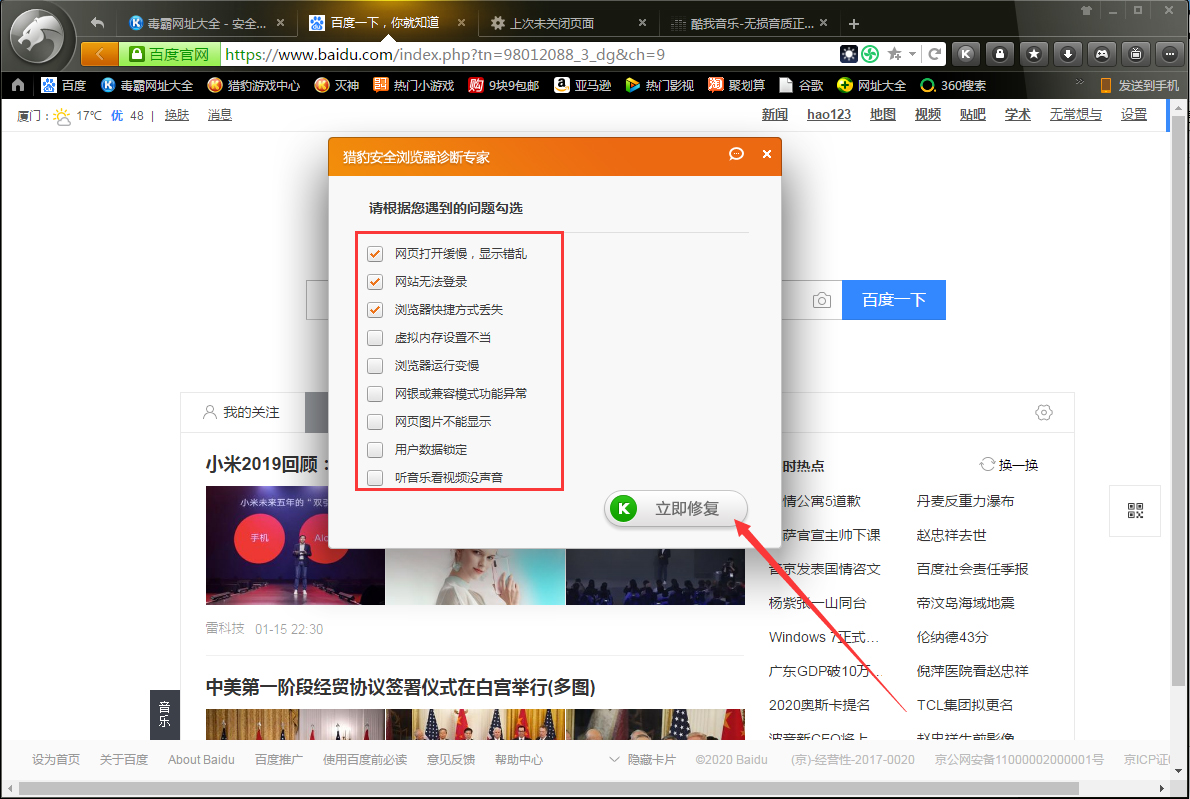This screenshot has height=799, width=1190.
Task: Uncheck 网页打开缓慢，显示错乱
Action: pyautogui.click(x=375, y=253)
